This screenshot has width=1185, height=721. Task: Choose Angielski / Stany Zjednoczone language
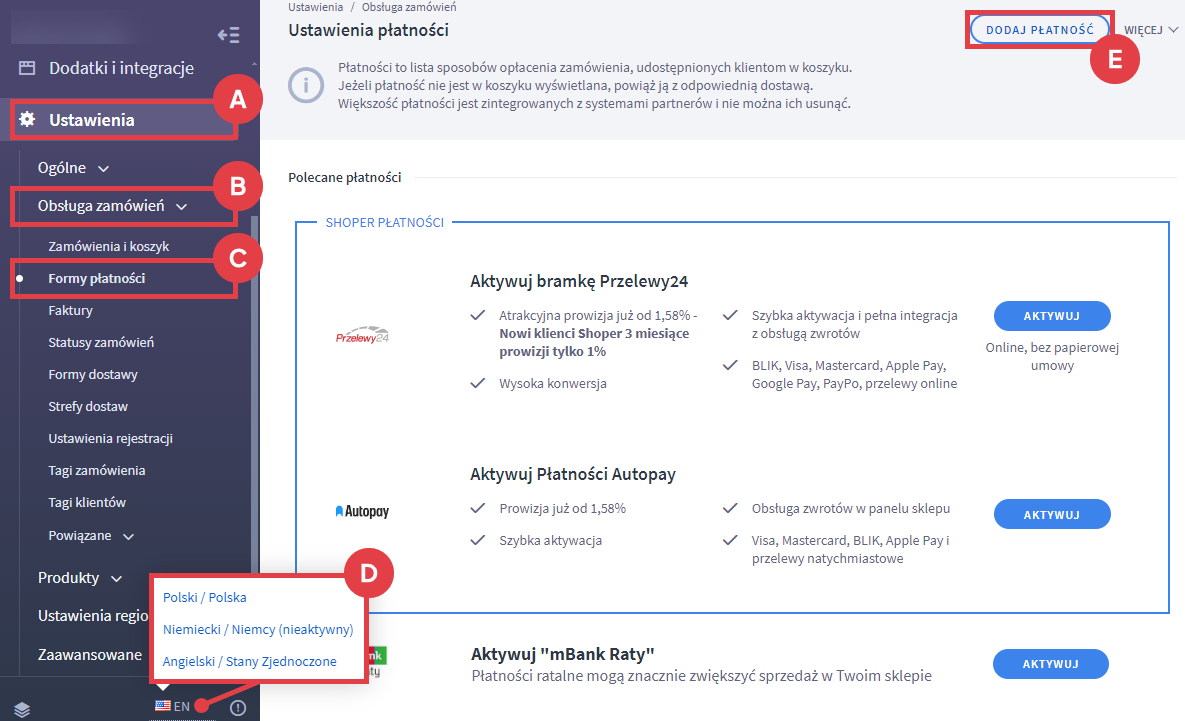(x=250, y=661)
